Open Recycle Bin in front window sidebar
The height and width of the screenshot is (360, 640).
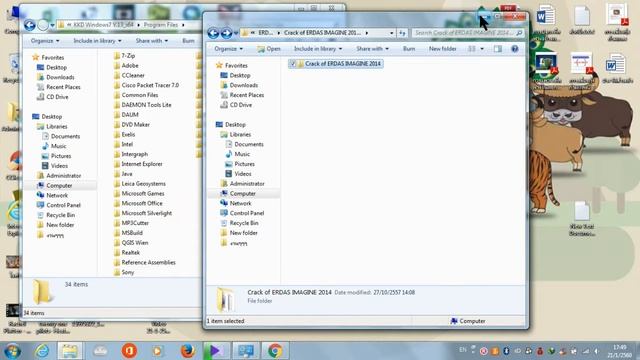[x=240, y=223]
